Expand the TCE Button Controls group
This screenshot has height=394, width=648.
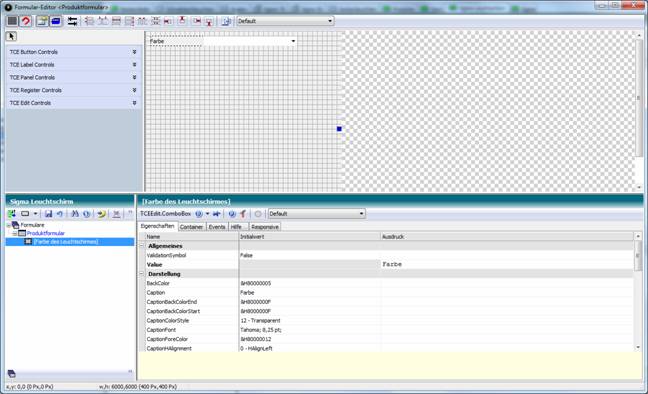coord(74,52)
